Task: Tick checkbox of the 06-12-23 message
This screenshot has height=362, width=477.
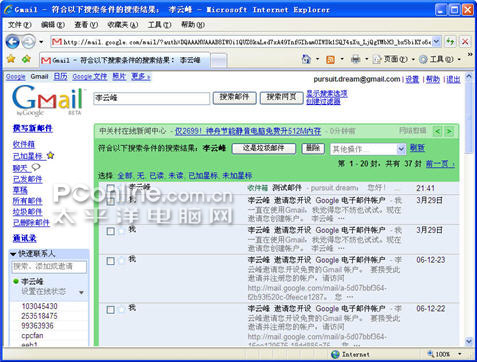Action: [x=110, y=261]
